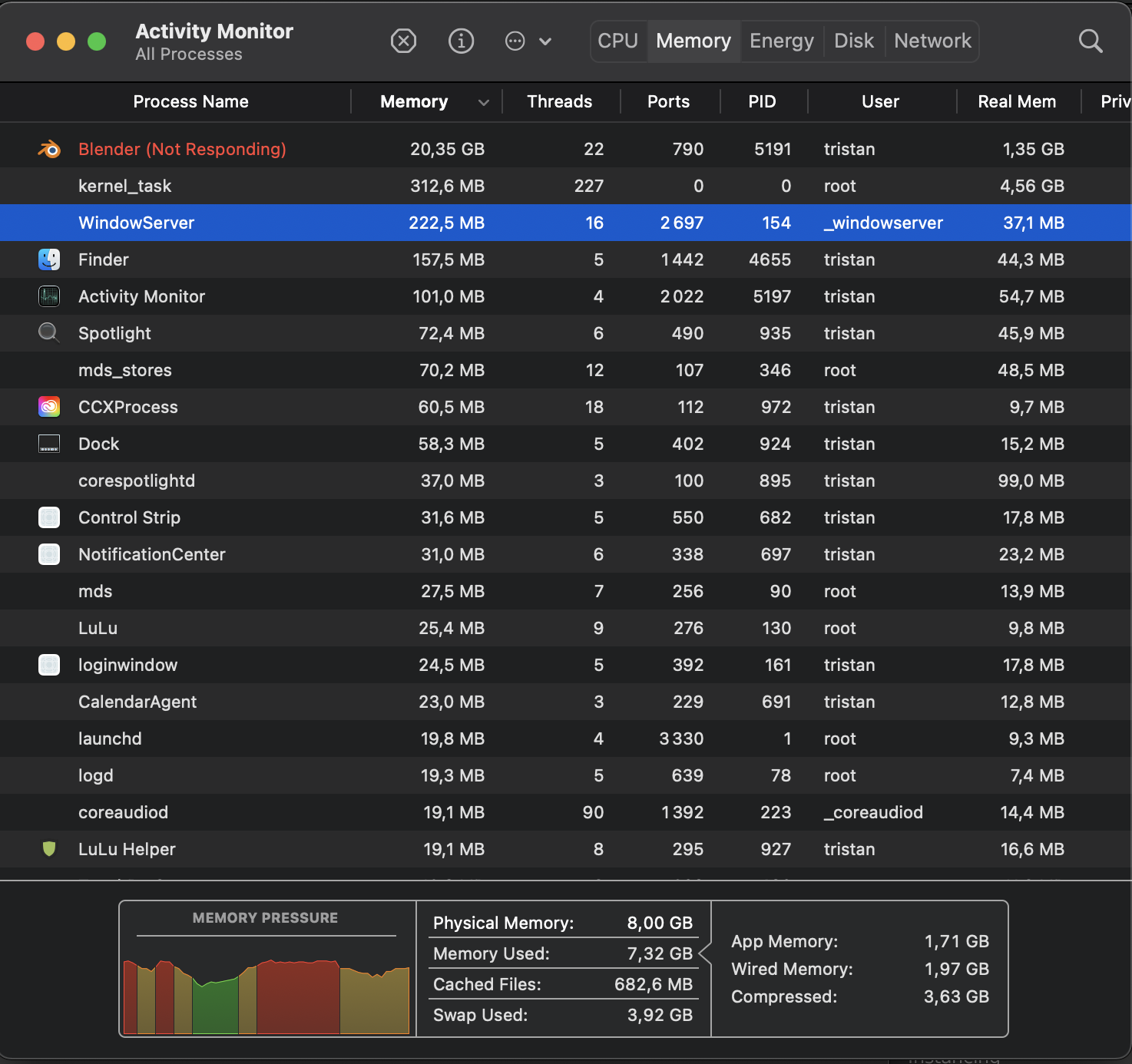Sort by the PID column header
Image resolution: width=1132 pixels, height=1064 pixels.
762,102
